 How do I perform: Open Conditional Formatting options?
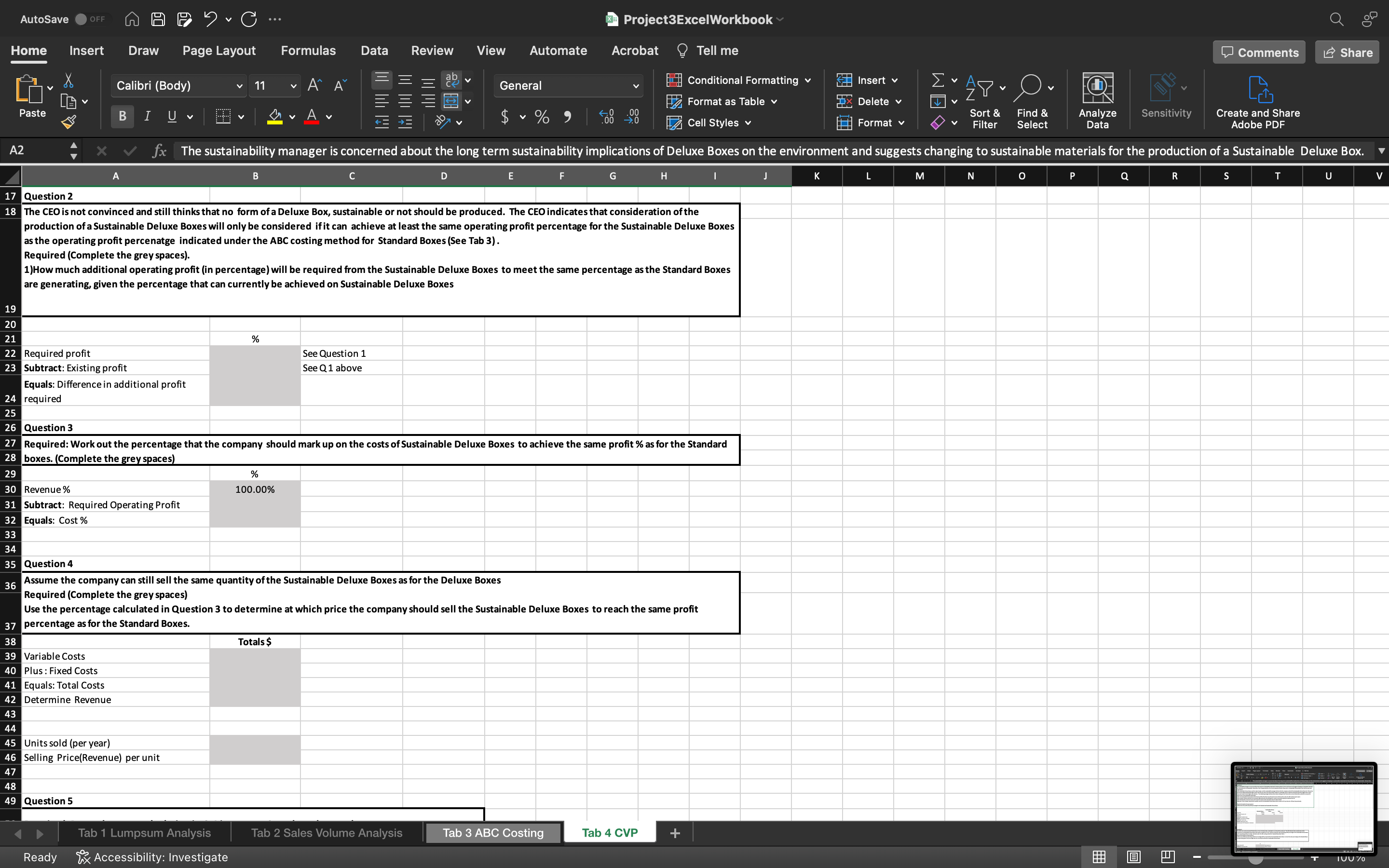click(737, 80)
